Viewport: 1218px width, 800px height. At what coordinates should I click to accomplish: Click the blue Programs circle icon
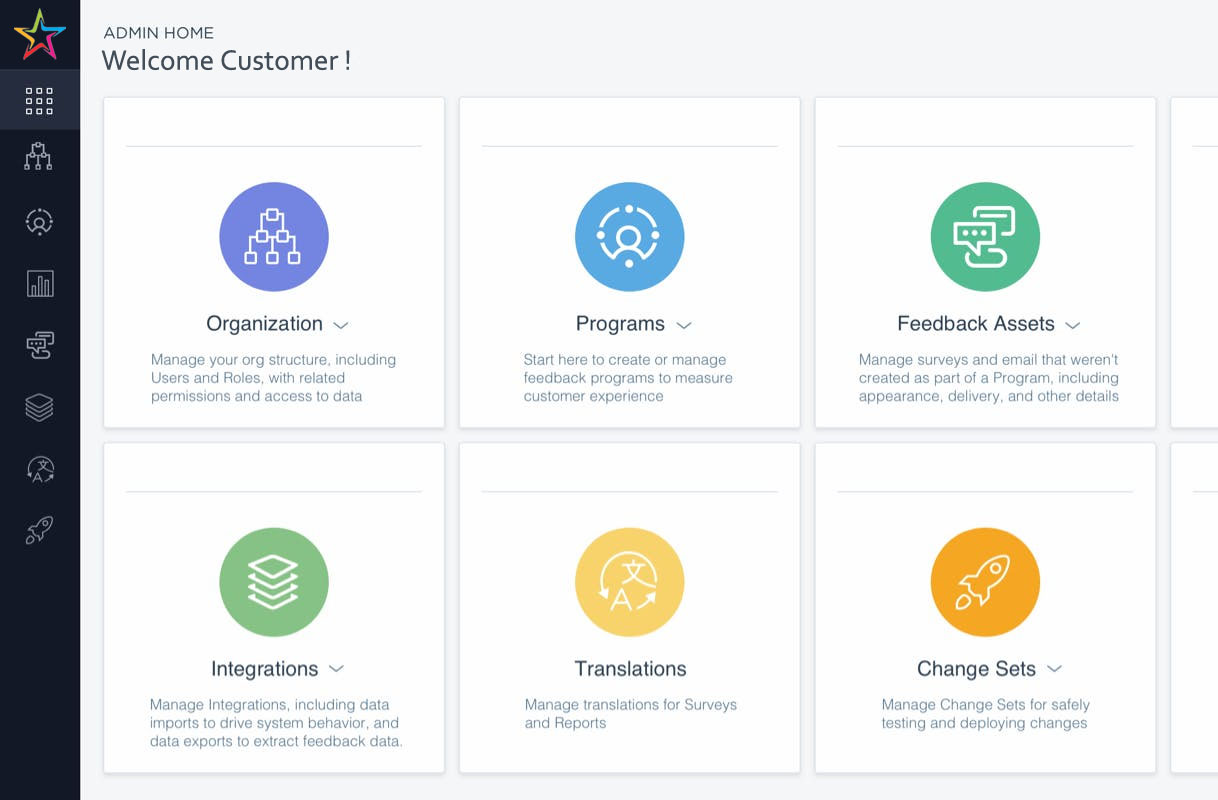pyautogui.click(x=629, y=237)
